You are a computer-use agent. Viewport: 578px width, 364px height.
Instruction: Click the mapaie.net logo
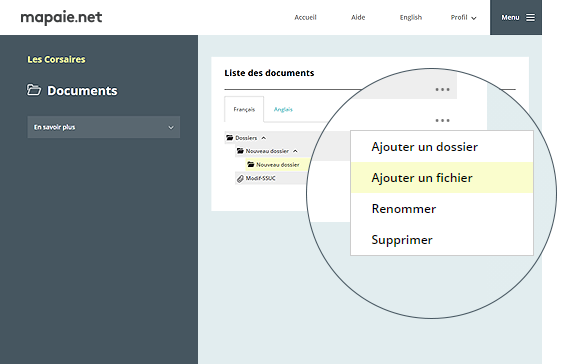tap(61, 17)
